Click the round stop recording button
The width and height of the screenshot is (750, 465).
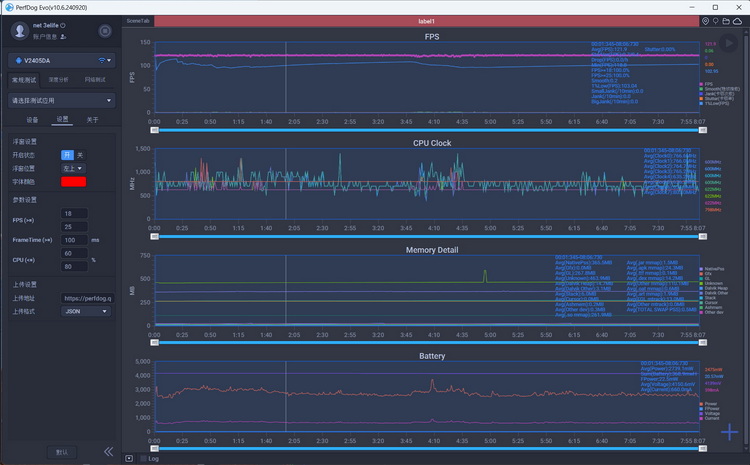(x=105, y=31)
